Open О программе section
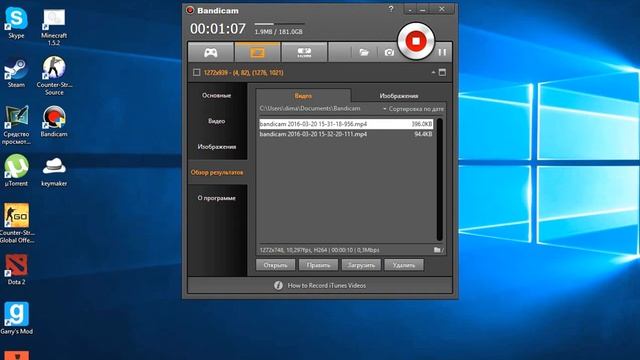The image size is (640, 360). point(217,198)
